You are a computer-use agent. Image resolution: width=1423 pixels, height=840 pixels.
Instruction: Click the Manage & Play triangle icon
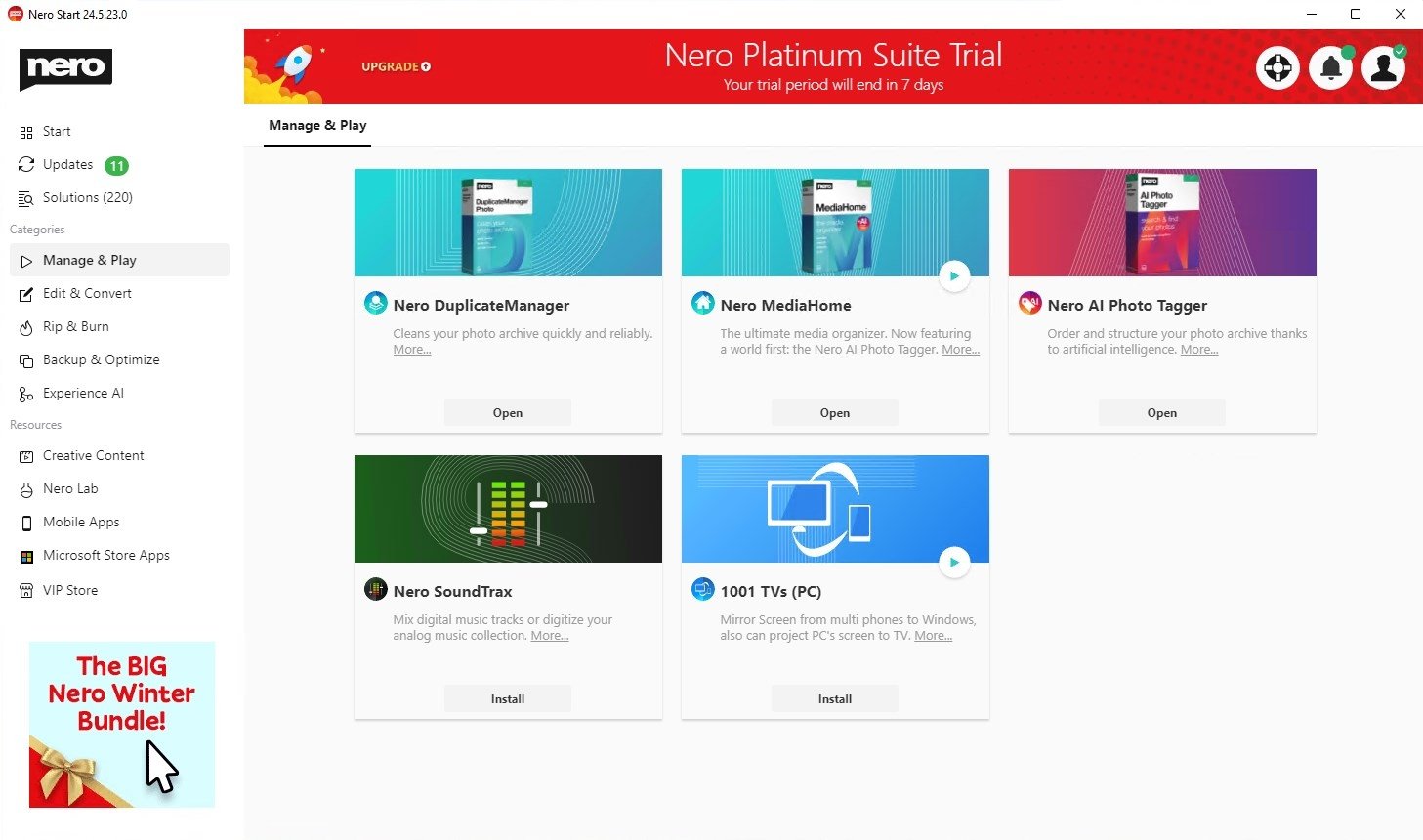pos(26,261)
